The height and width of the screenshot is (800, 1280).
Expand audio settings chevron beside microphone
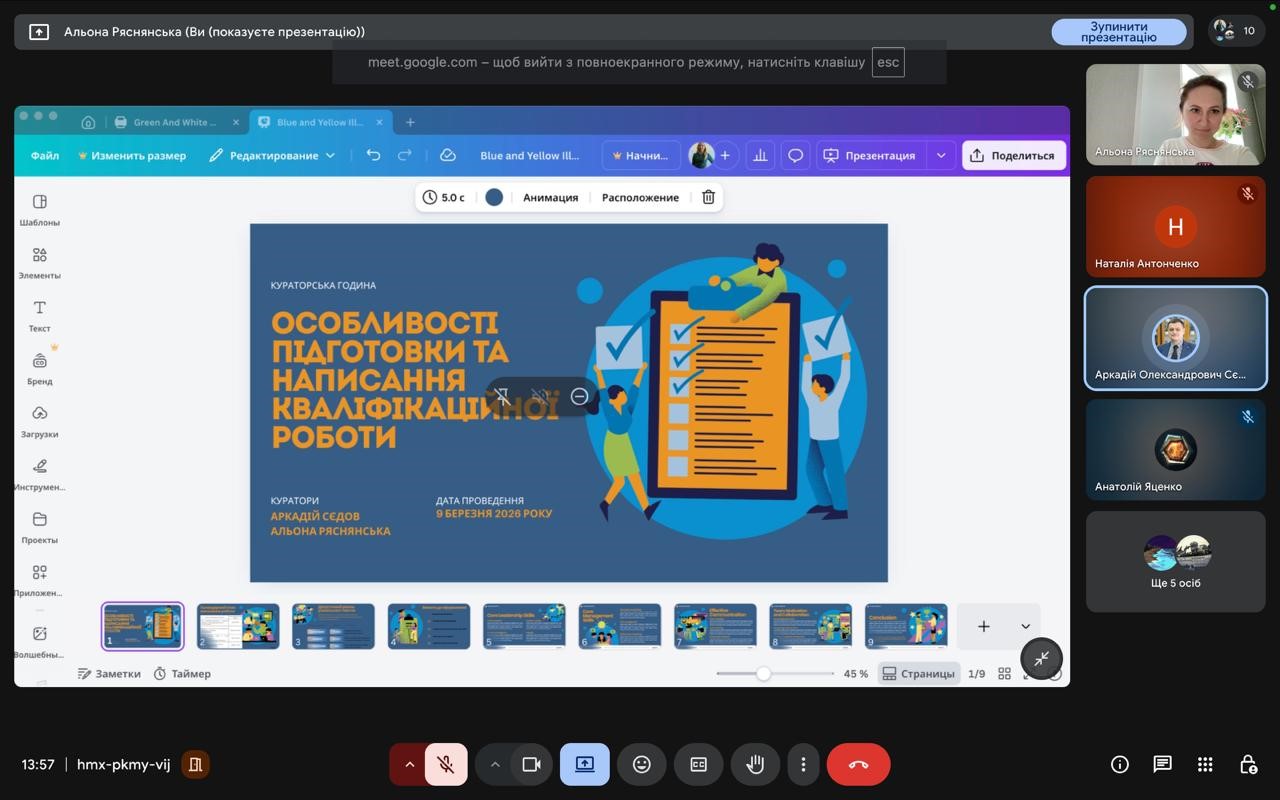point(409,764)
